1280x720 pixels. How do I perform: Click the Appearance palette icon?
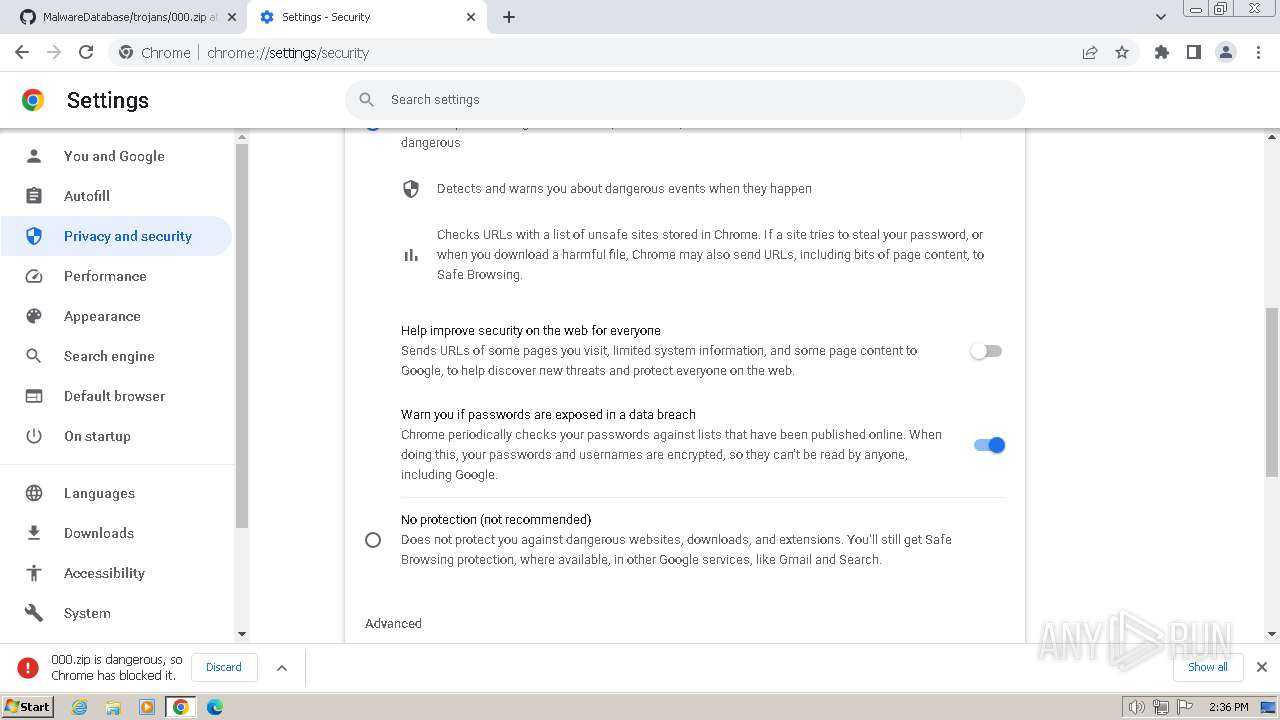tap(34, 316)
